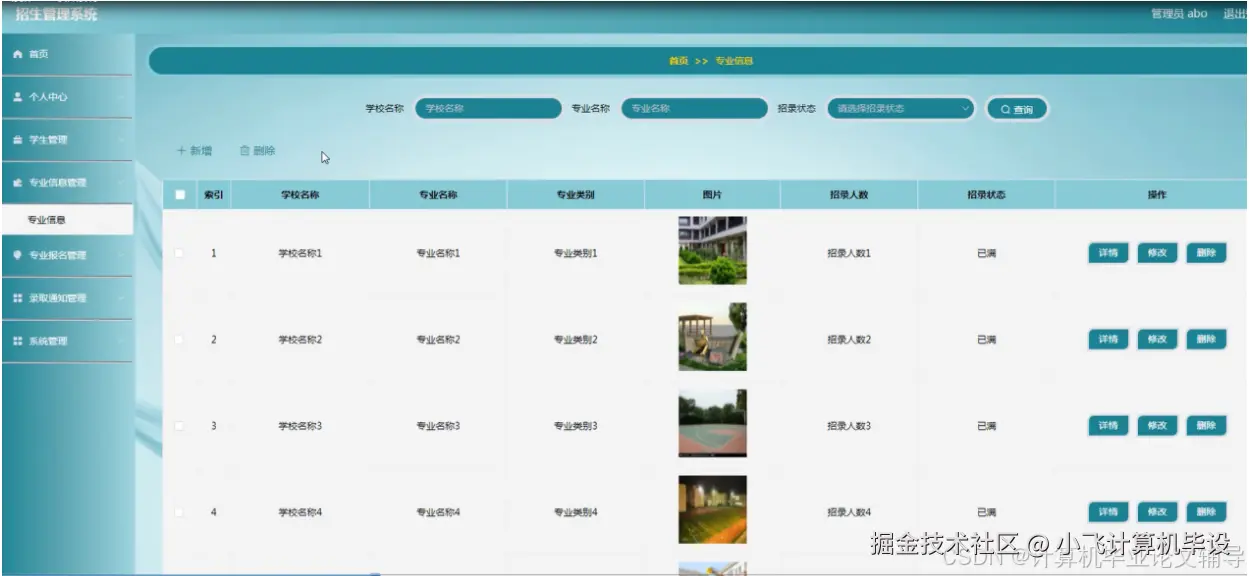This screenshot has height=576, width=1249.
Task: Open the building thumbnail in row 1
Action: 712,251
